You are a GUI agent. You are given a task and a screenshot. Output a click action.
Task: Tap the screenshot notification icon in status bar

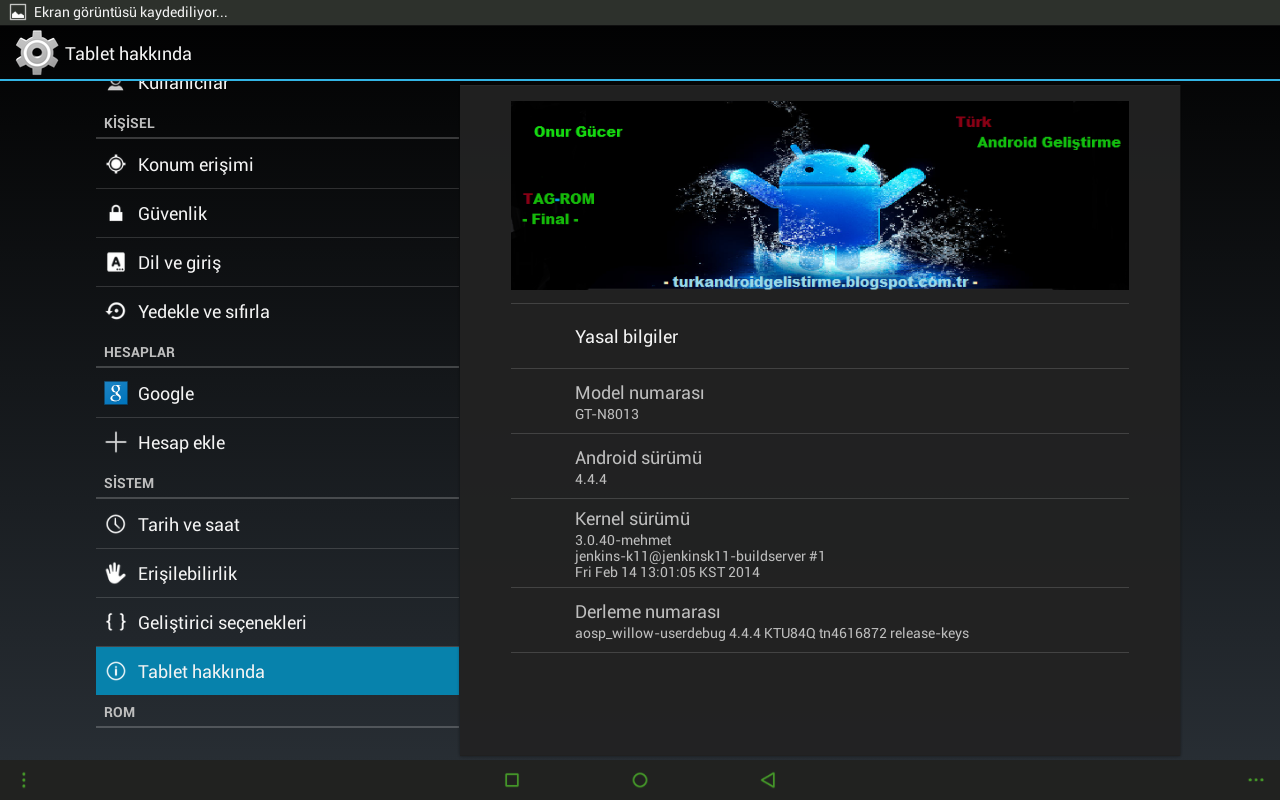[x=18, y=13]
